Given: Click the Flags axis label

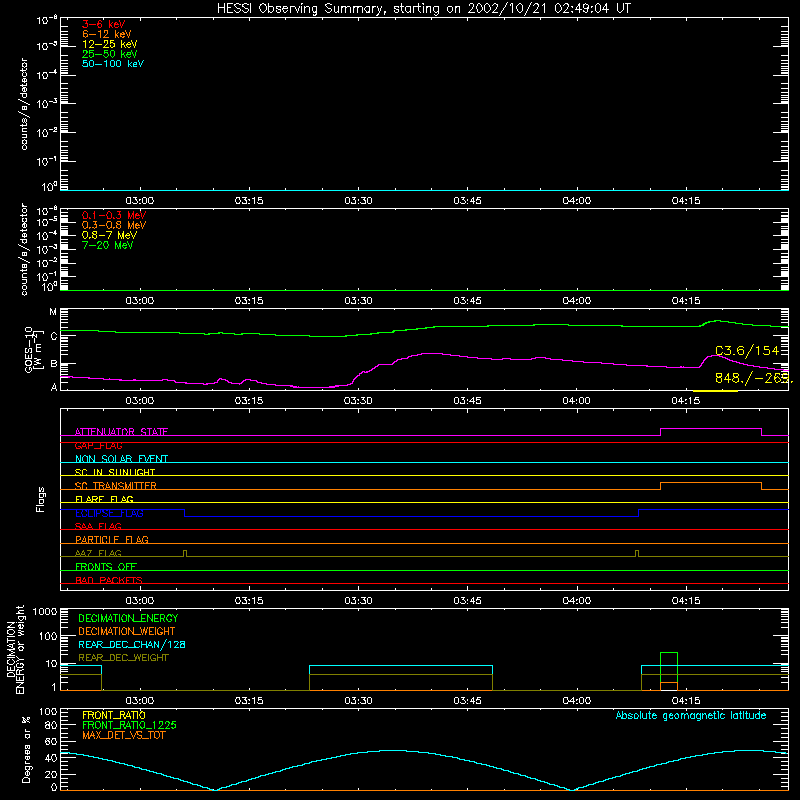Looking at the screenshot, I should pyautogui.click(x=41, y=499).
